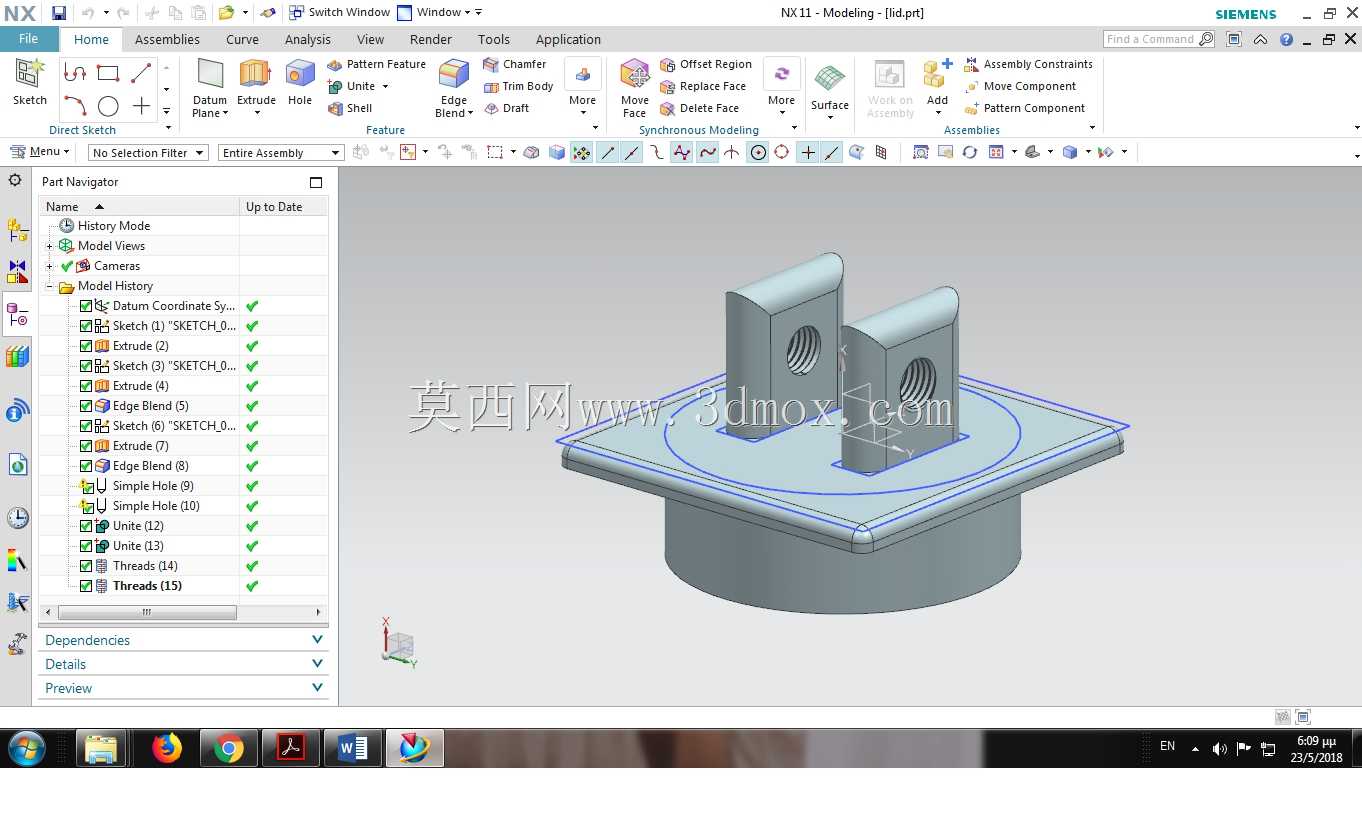This screenshot has width=1362, height=816.
Task: Choose the Pattern Feature command
Action: [x=376, y=64]
